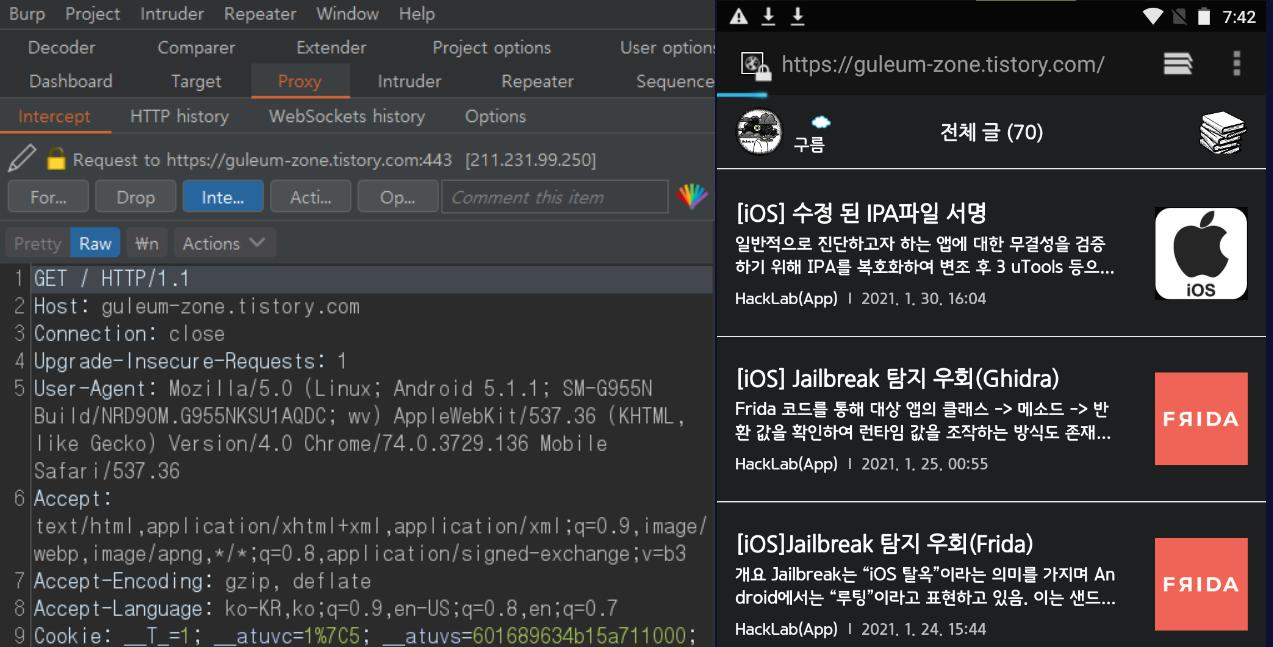Open the Help menu
Viewport: 1273px width, 647px height.
416,14
